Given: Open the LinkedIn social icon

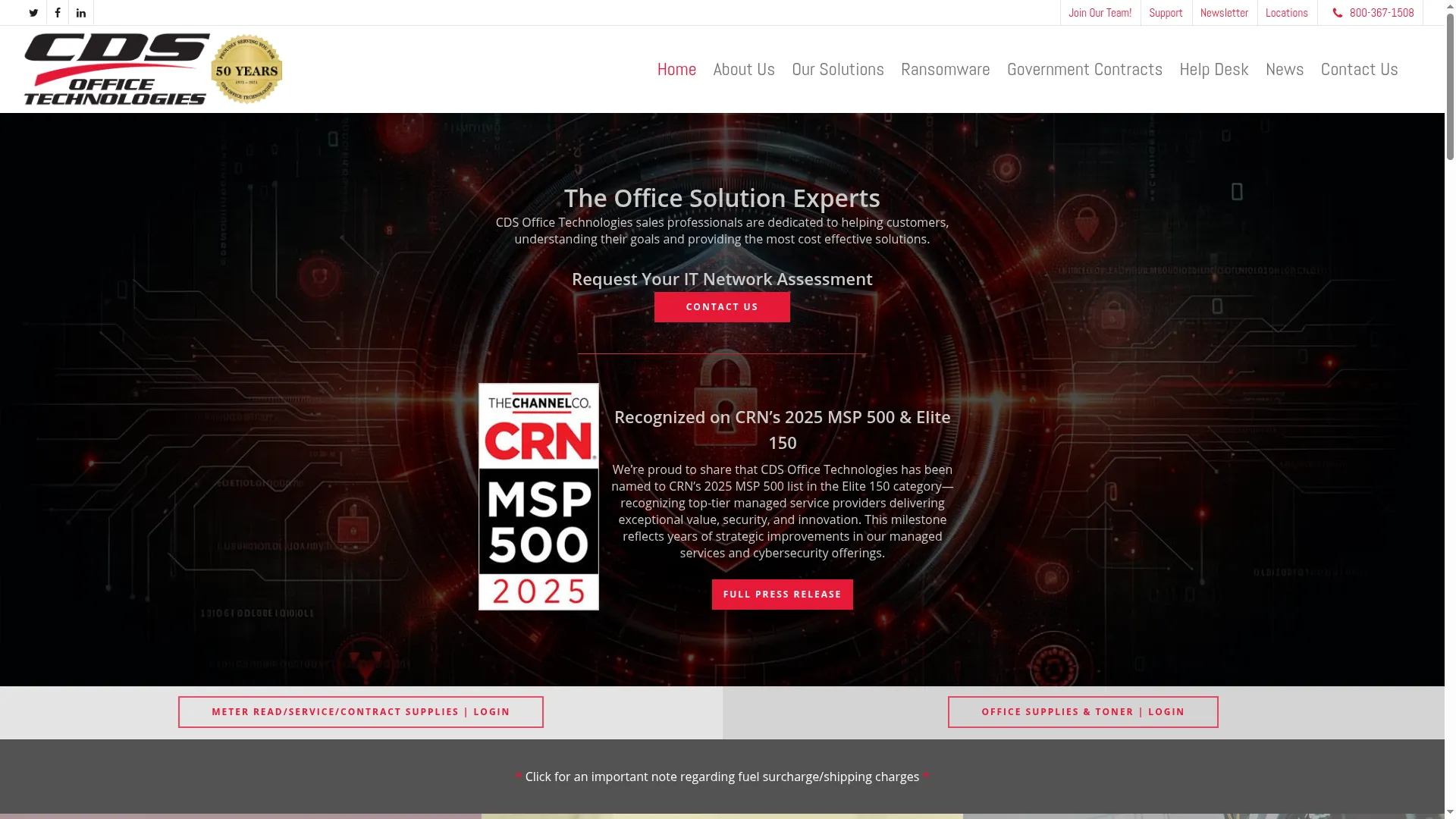Looking at the screenshot, I should tap(81, 13).
